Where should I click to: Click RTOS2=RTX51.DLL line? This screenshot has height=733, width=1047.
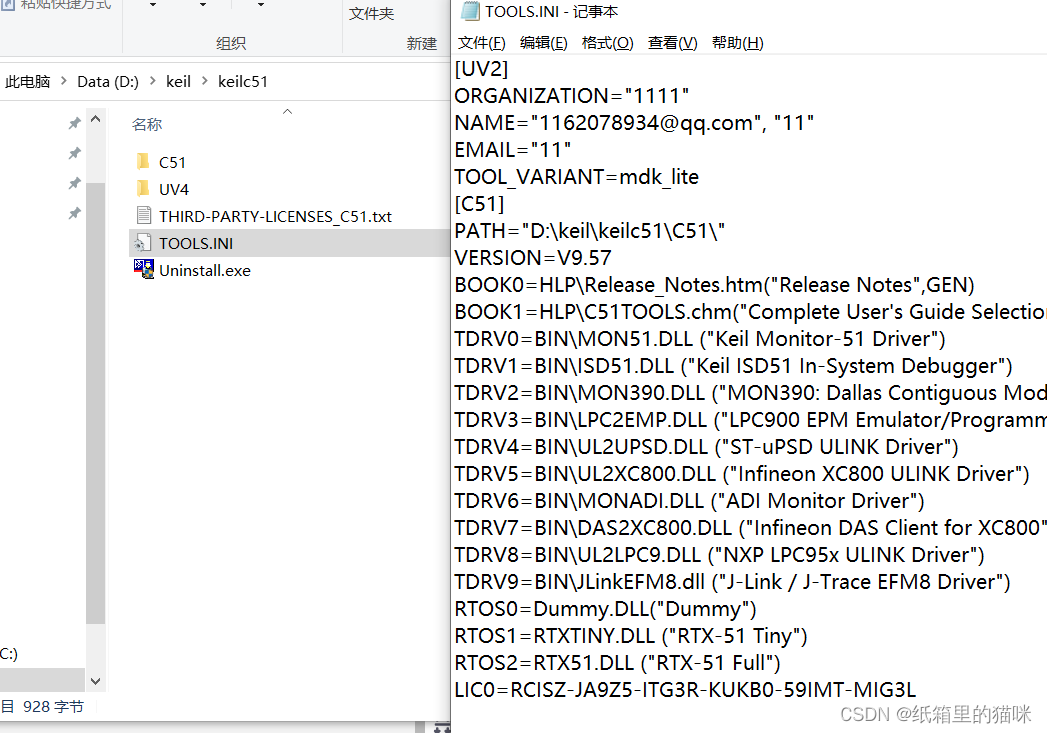tap(618, 663)
